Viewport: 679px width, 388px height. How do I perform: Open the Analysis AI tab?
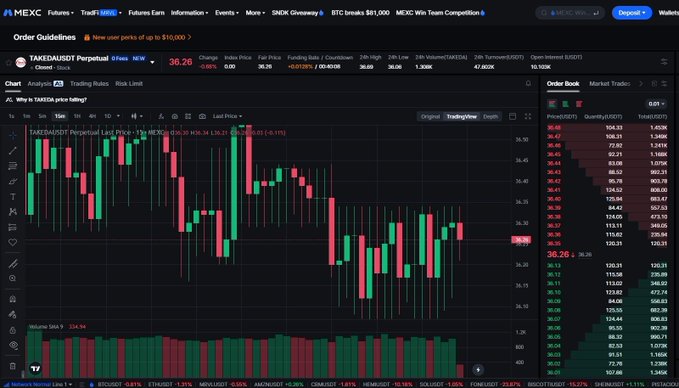coord(45,84)
